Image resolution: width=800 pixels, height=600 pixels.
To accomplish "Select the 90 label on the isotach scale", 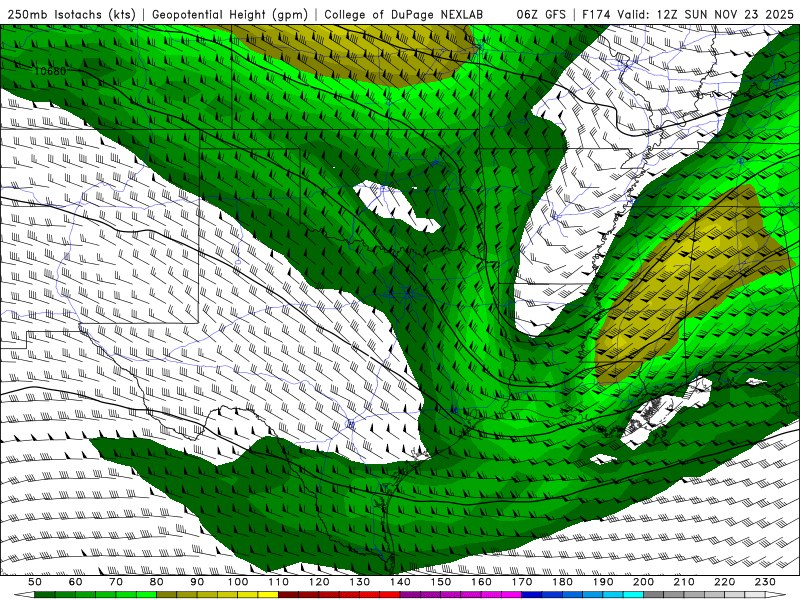I will click(197, 582).
